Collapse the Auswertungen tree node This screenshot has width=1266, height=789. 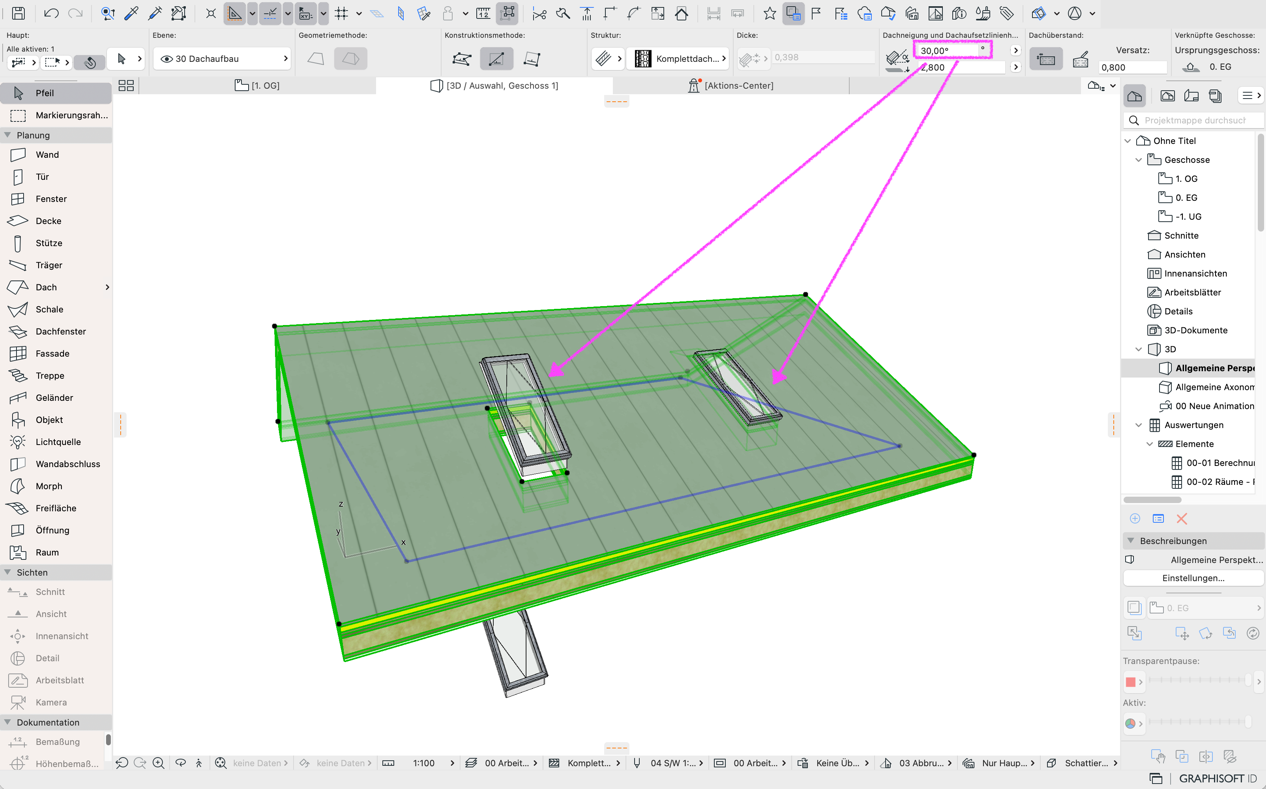tap(1139, 425)
